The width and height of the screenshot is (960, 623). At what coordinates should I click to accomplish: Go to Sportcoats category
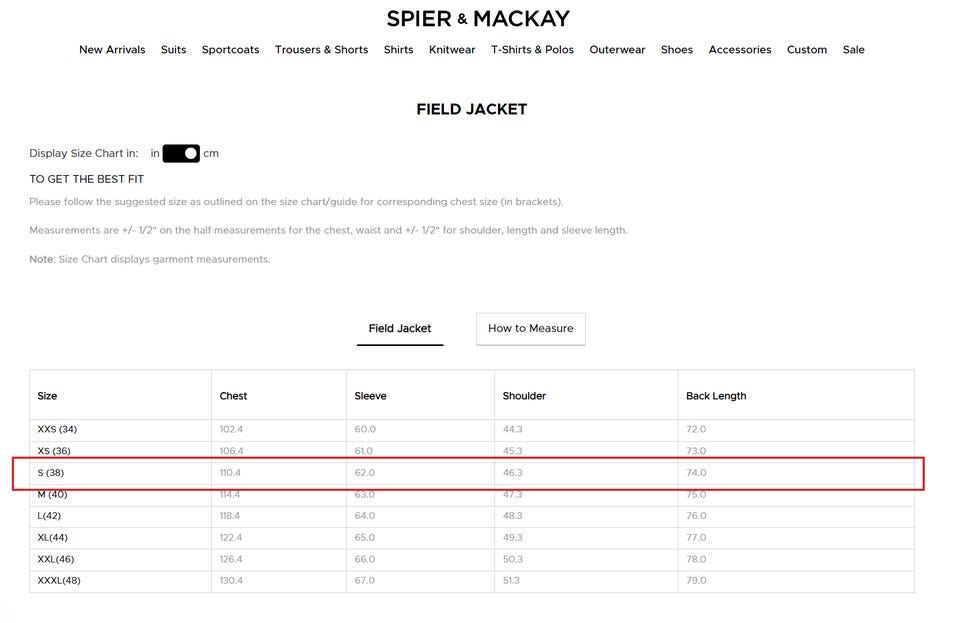click(x=230, y=50)
